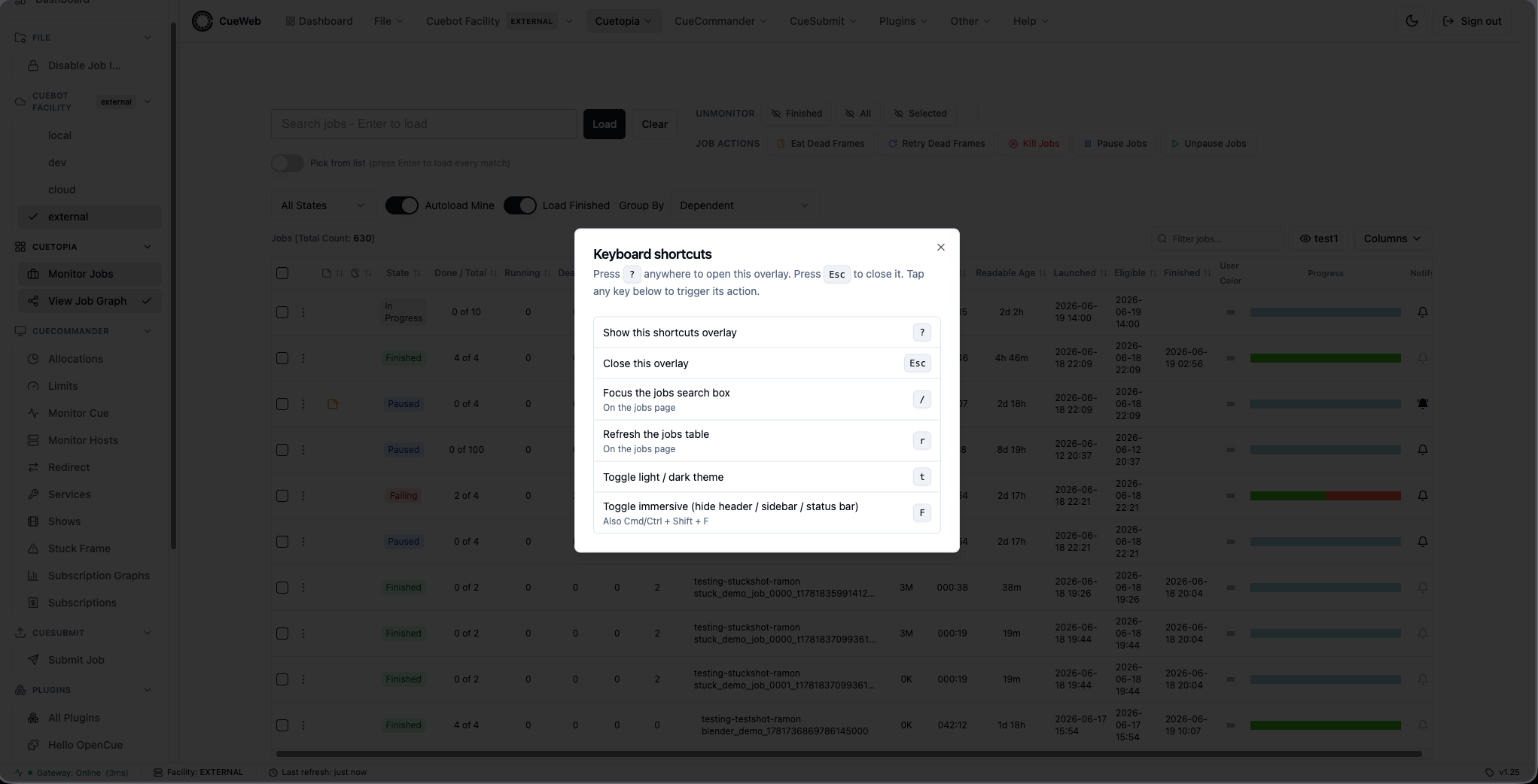This screenshot has width=1538, height=784.
Task: Click orange comment icon on Paused job
Action: click(x=333, y=404)
